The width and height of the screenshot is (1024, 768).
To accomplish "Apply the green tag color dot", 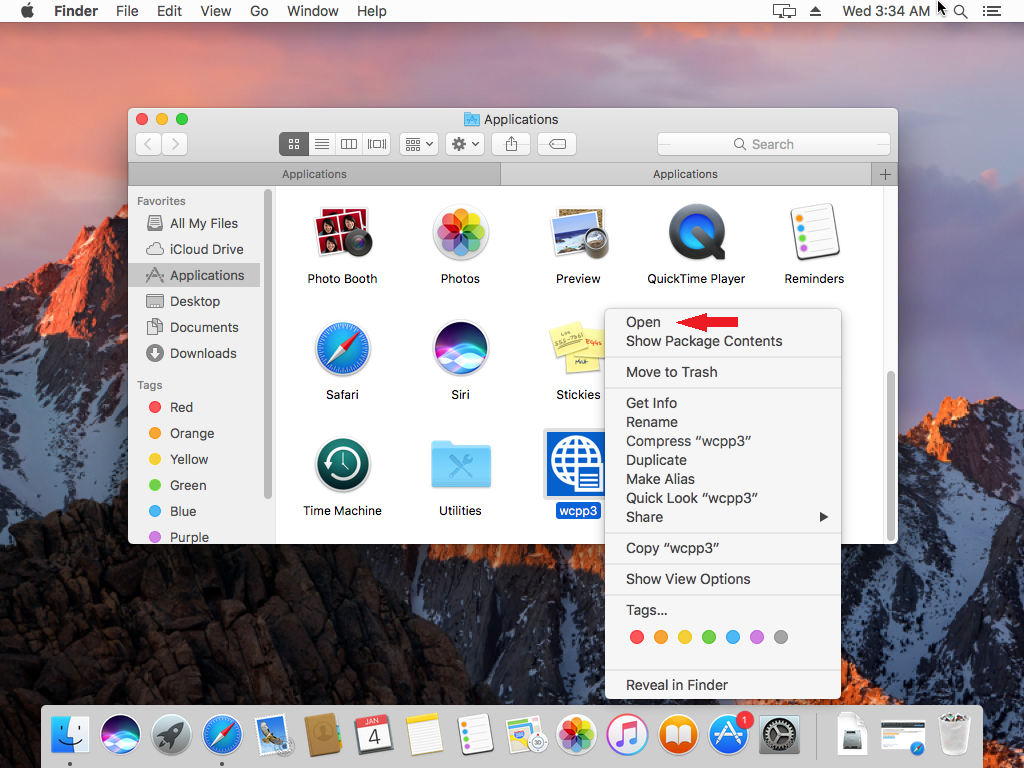I will [x=709, y=637].
